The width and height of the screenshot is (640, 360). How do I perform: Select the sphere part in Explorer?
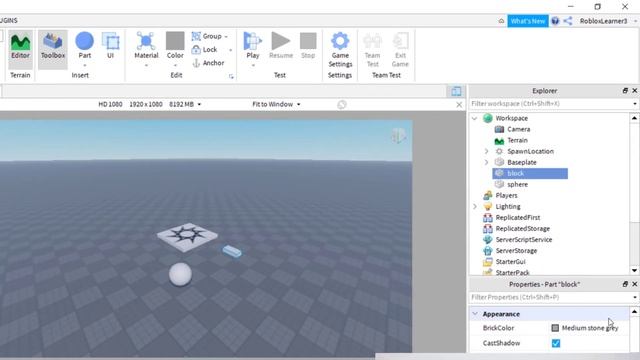click(517, 184)
